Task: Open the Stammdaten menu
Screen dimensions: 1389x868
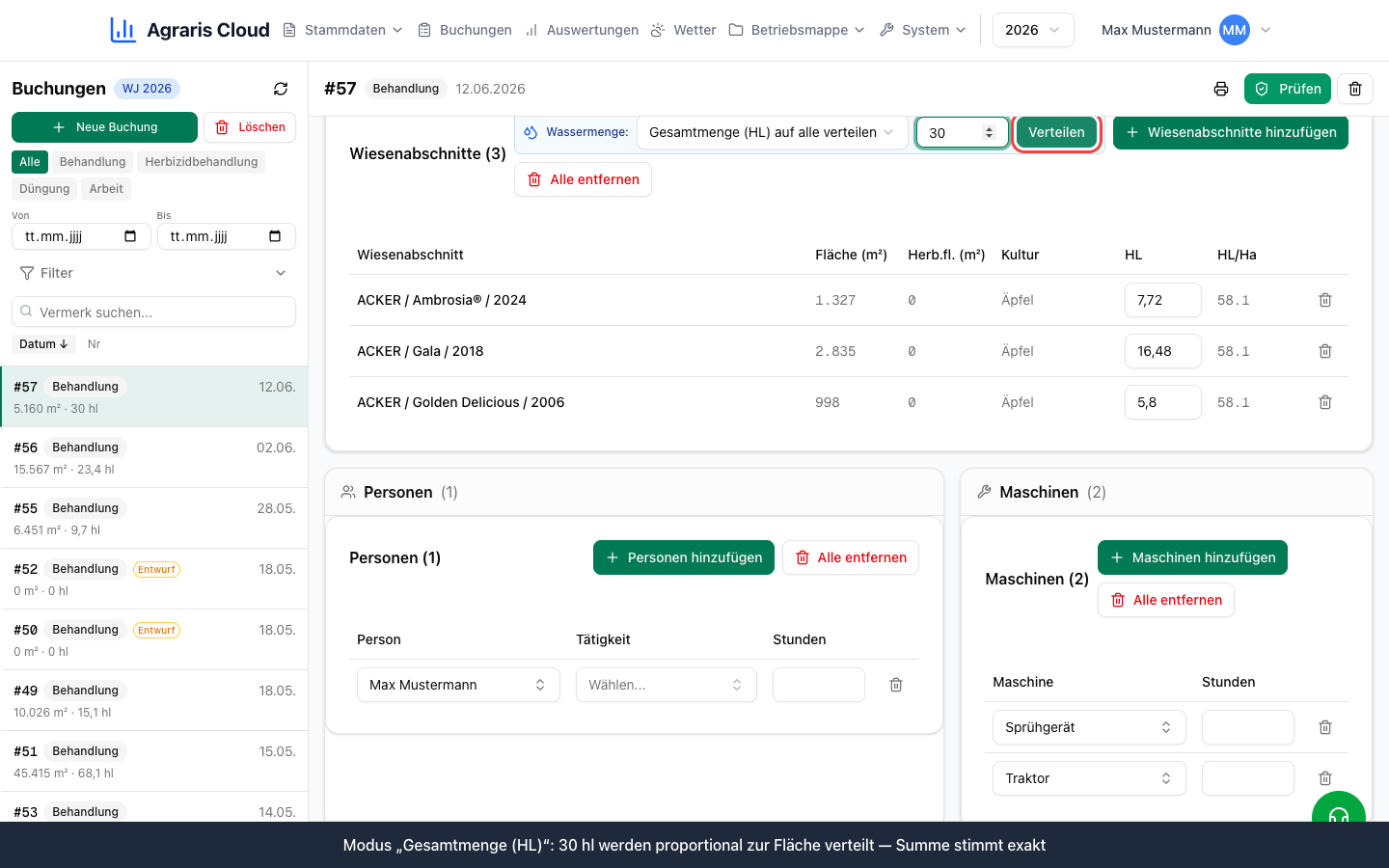Action: (x=342, y=30)
